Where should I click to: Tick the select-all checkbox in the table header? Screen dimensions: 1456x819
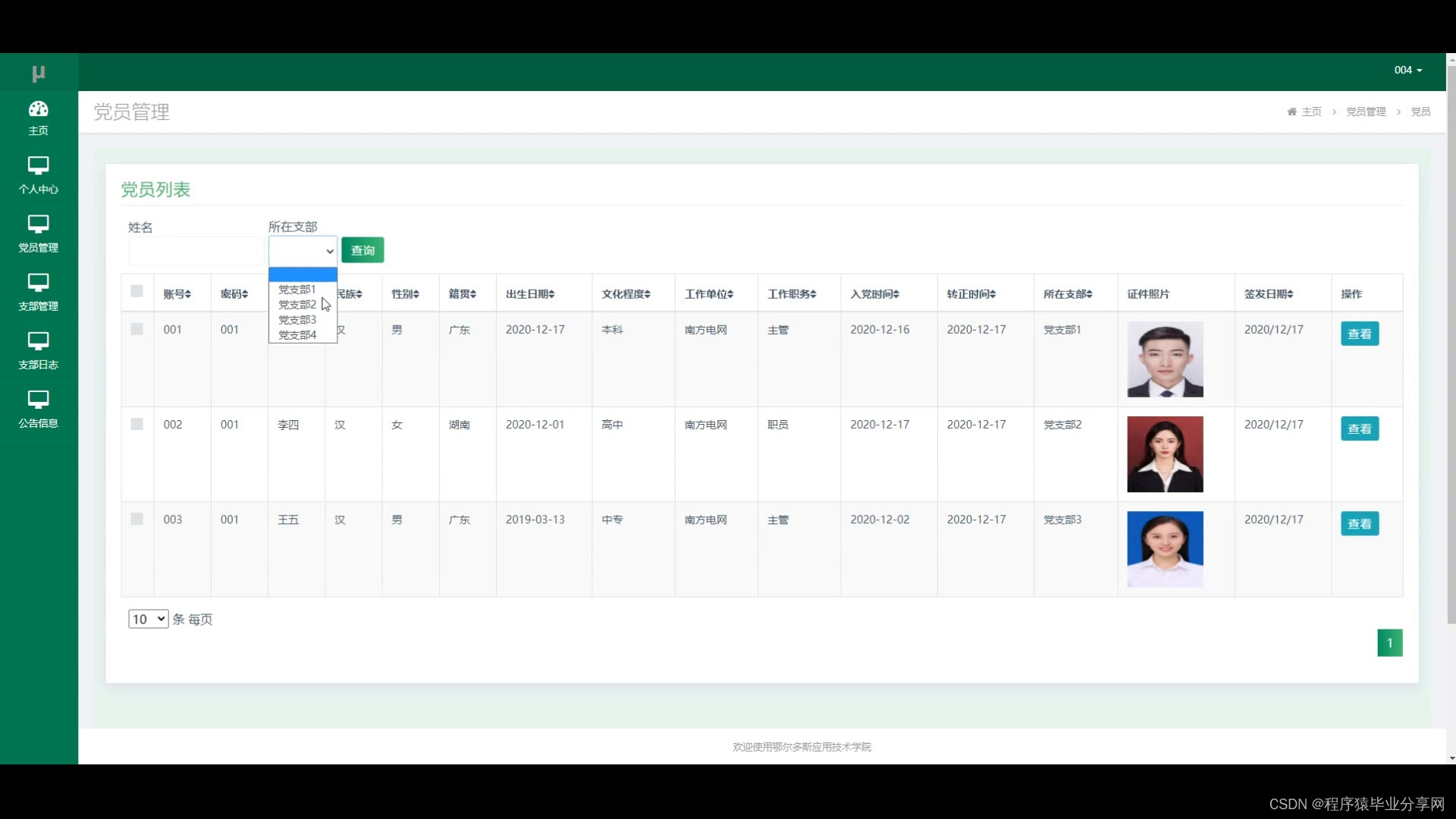tap(137, 291)
